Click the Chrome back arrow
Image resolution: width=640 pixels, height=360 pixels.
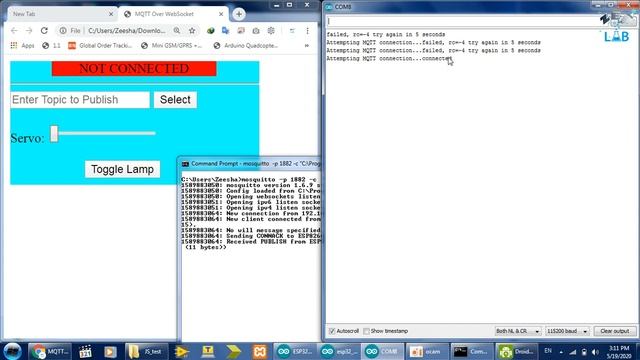pyautogui.click(x=14, y=31)
